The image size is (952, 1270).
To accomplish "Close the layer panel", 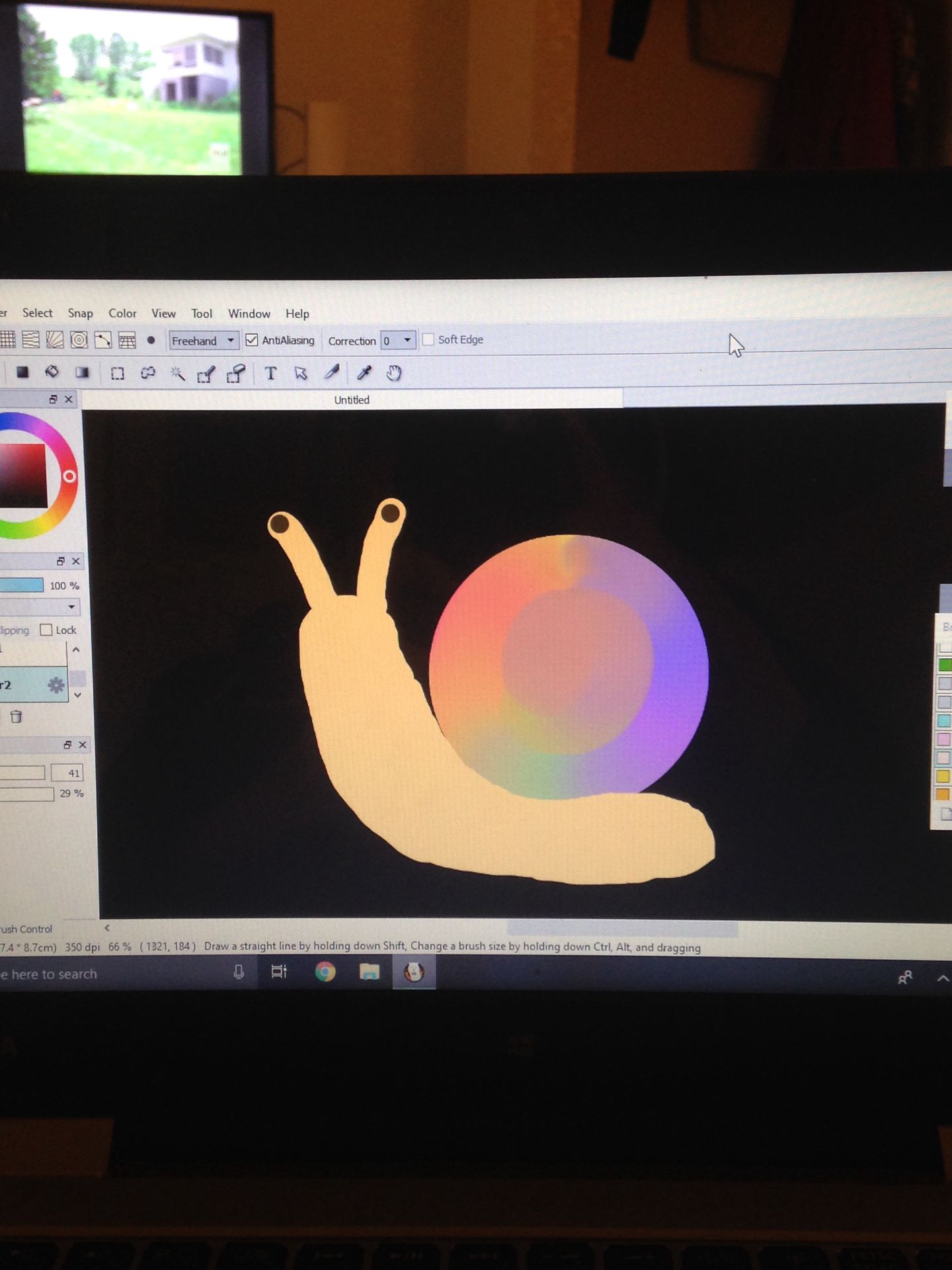I will pos(76,561).
